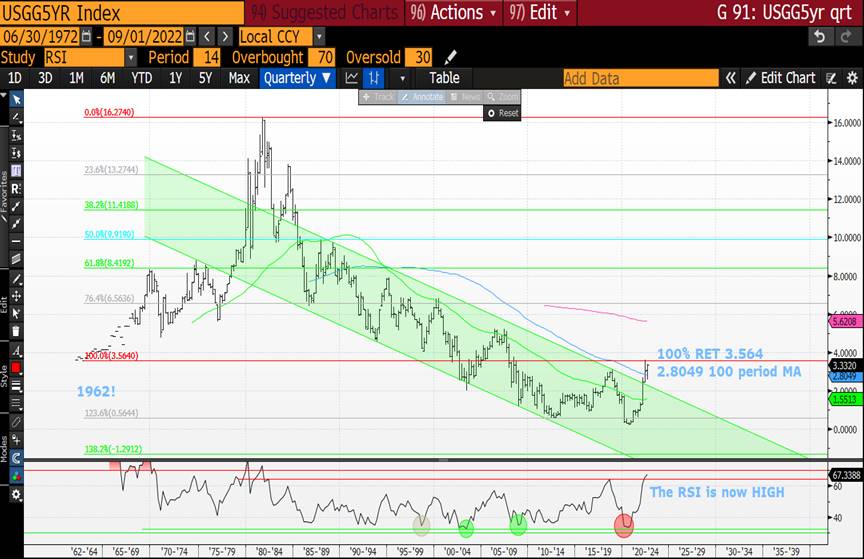Select the 6M range
This screenshot has height=559, width=864.
[107, 78]
